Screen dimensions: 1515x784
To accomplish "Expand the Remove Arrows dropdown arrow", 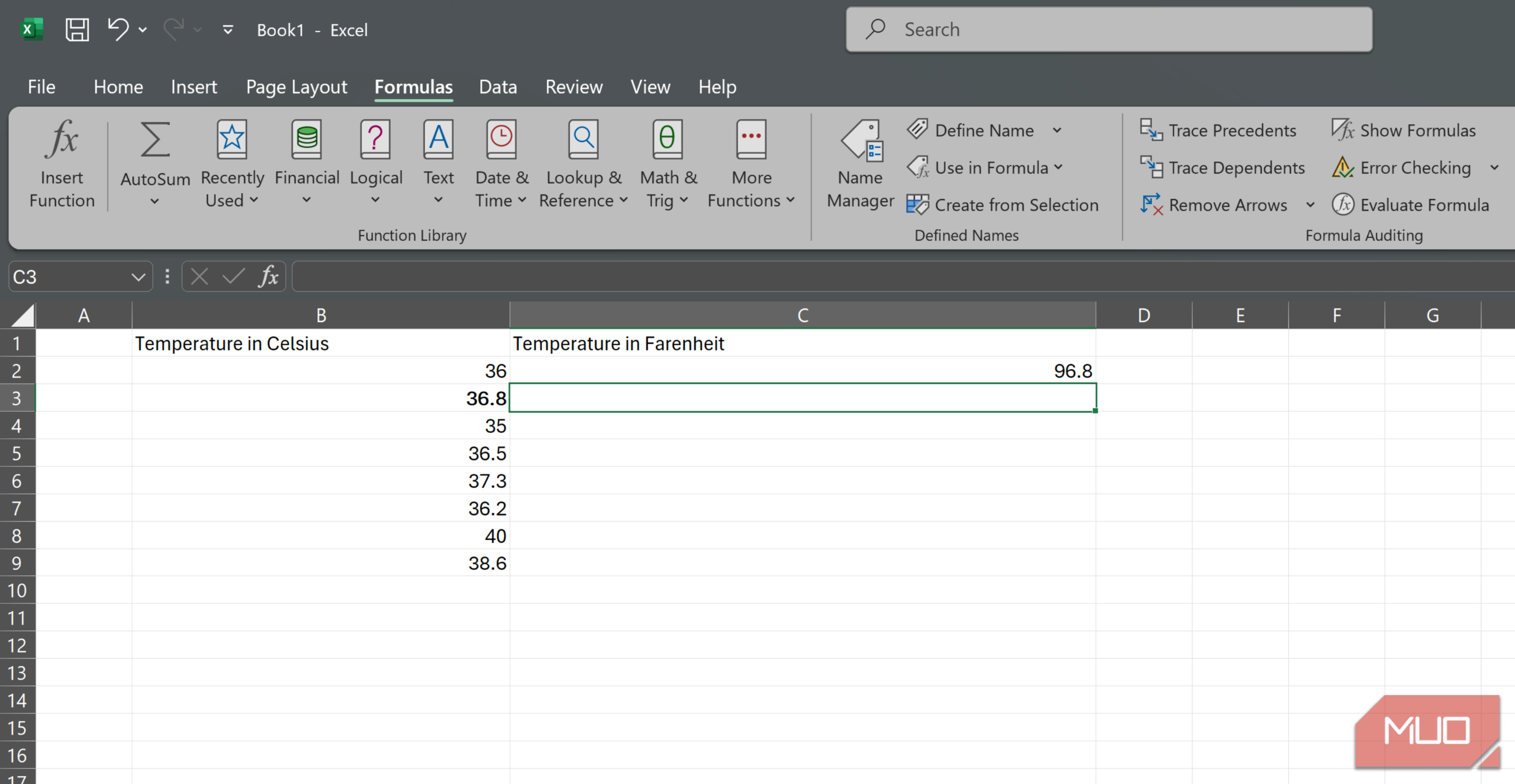I will (x=1310, y=205).
